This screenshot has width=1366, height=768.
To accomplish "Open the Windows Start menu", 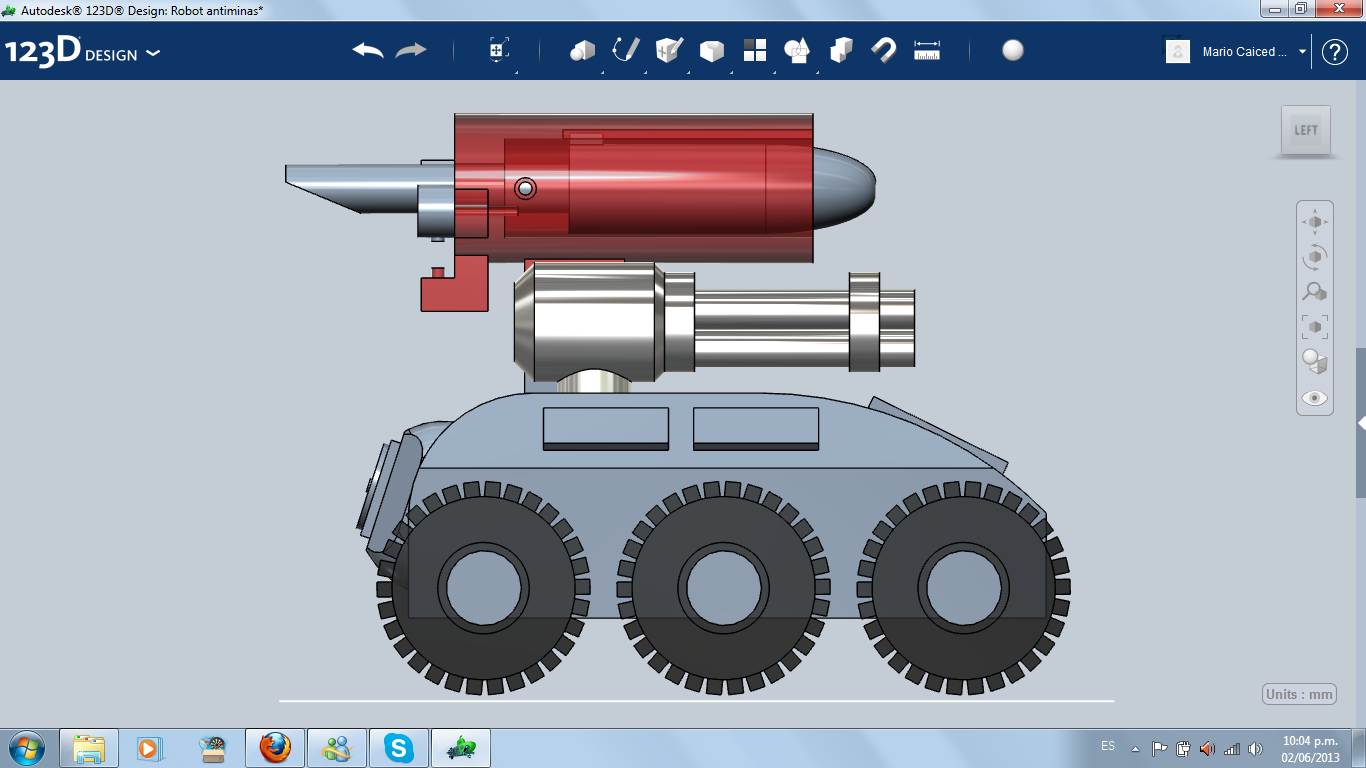I will click(x=26, y=747).
